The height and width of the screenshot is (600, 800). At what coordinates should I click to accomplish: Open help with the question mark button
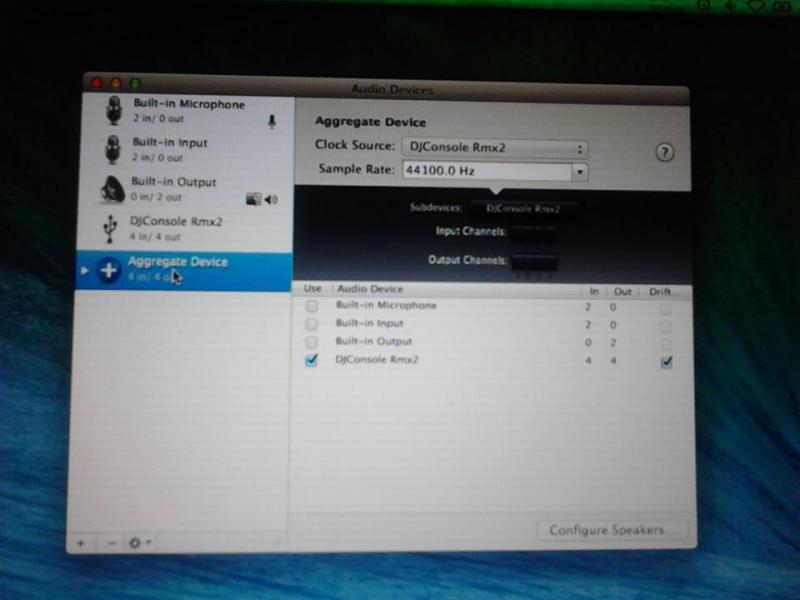[664, 153]
